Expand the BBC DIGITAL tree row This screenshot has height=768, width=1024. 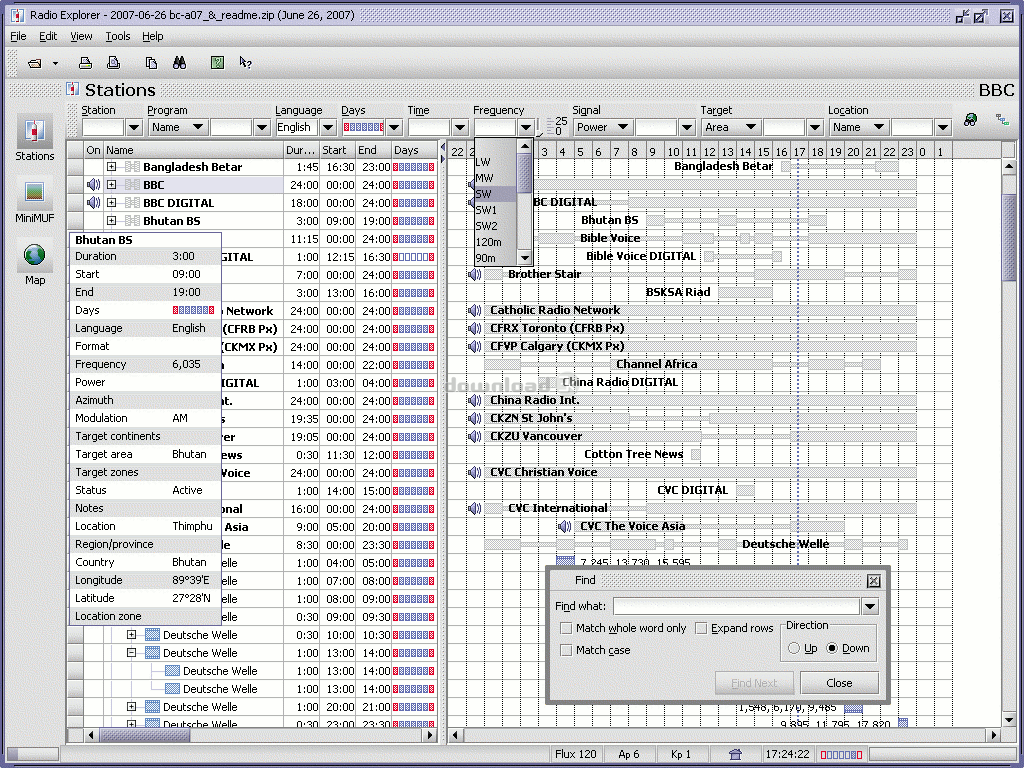click(x=112, y=203)
